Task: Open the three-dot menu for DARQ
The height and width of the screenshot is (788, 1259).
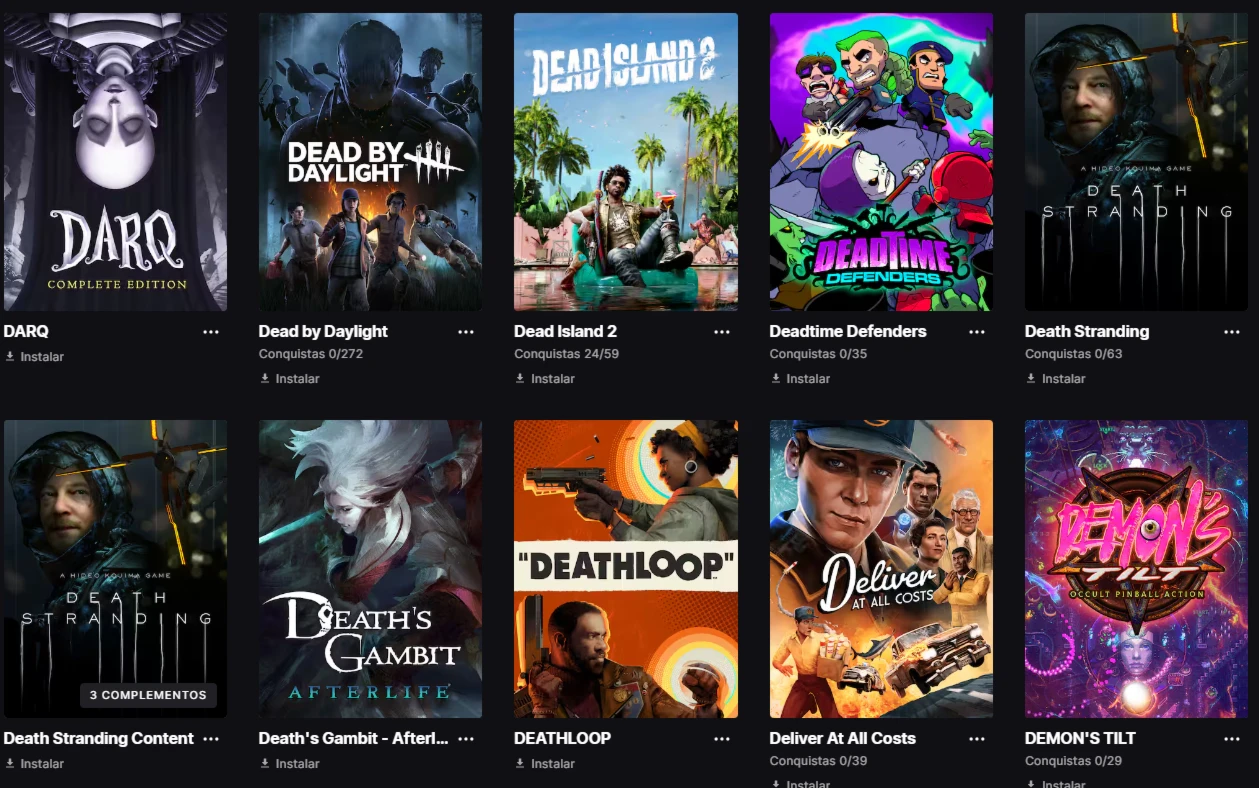Action: point(211,332)
